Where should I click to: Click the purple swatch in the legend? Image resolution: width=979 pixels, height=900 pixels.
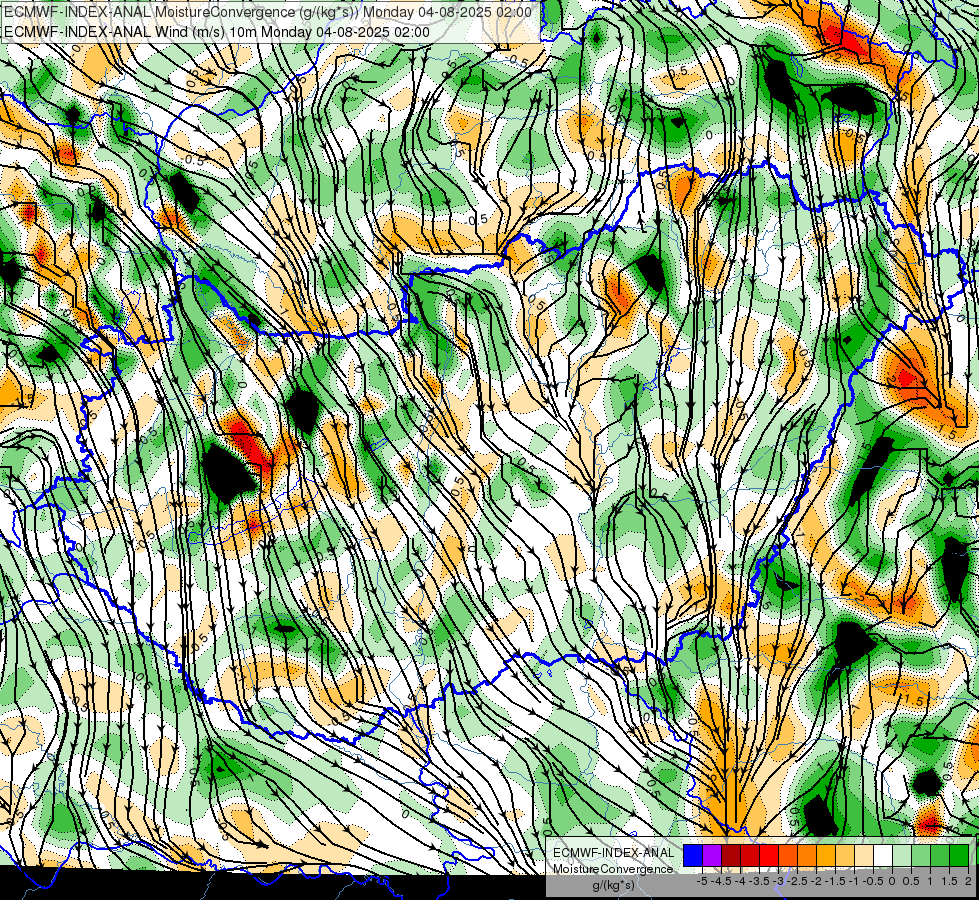coord(712,856)
